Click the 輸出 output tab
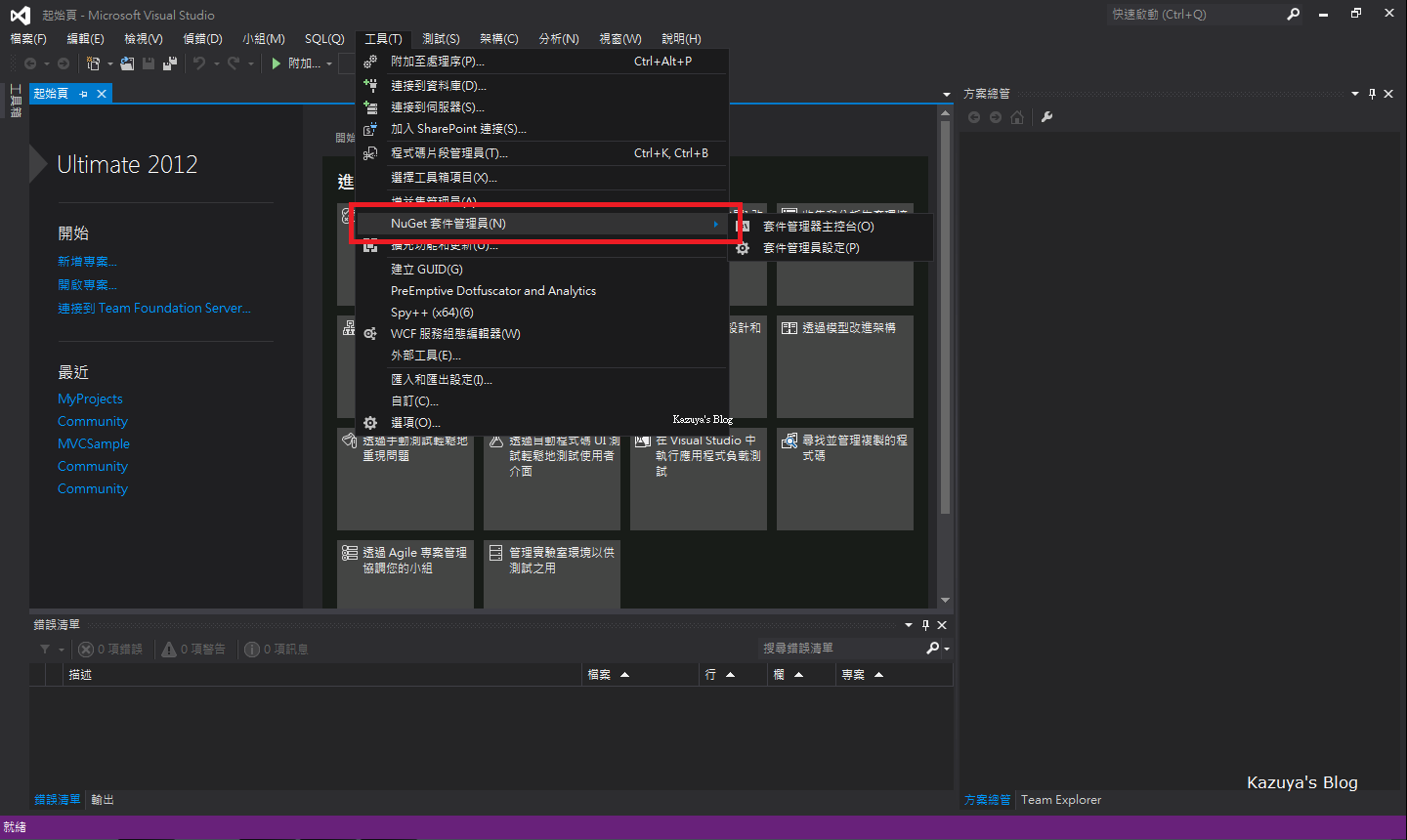Image resolution: width=1407 pixels, height=840 pixels. pos(103,800)
